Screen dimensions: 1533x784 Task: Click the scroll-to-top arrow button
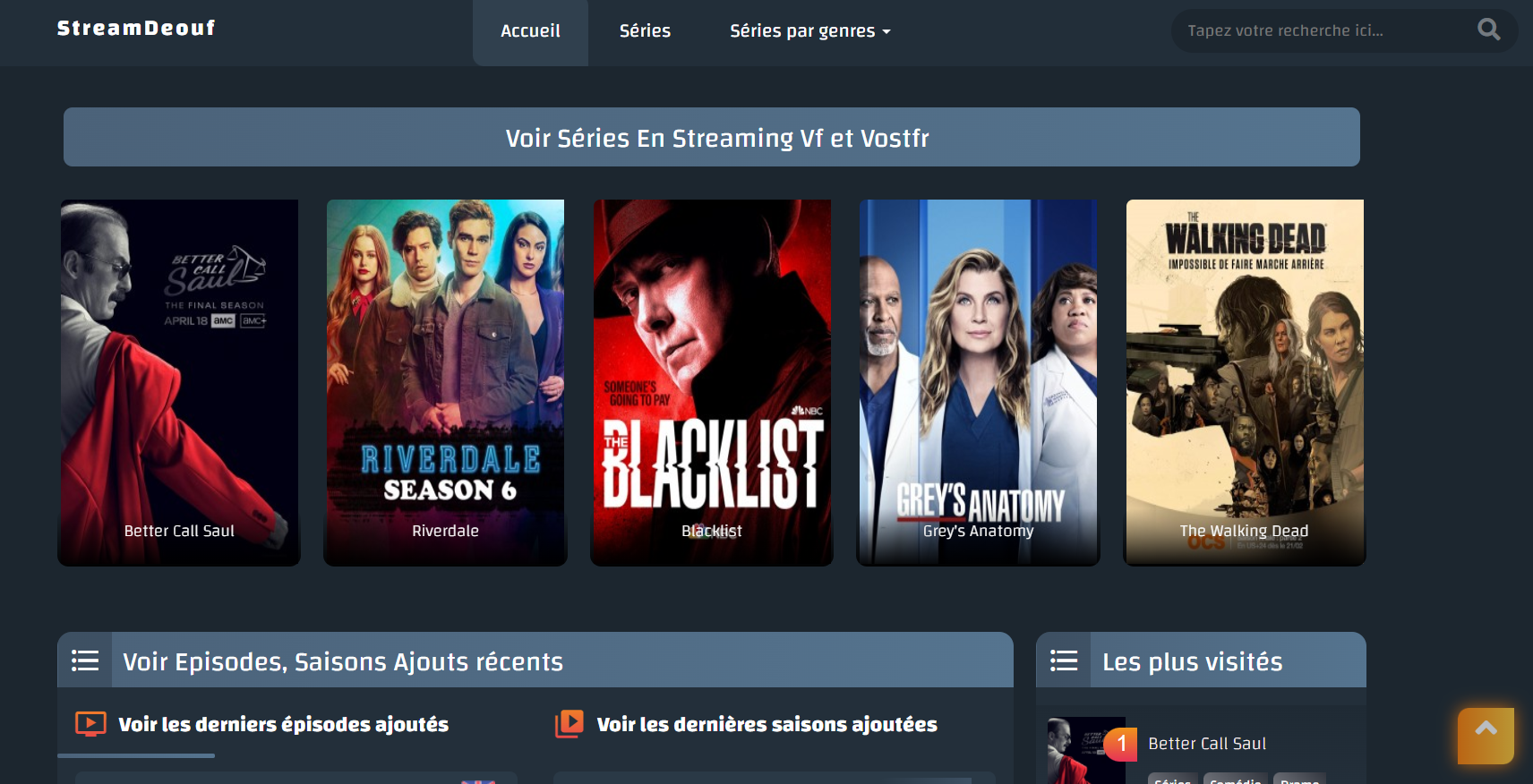(1486, 736)
